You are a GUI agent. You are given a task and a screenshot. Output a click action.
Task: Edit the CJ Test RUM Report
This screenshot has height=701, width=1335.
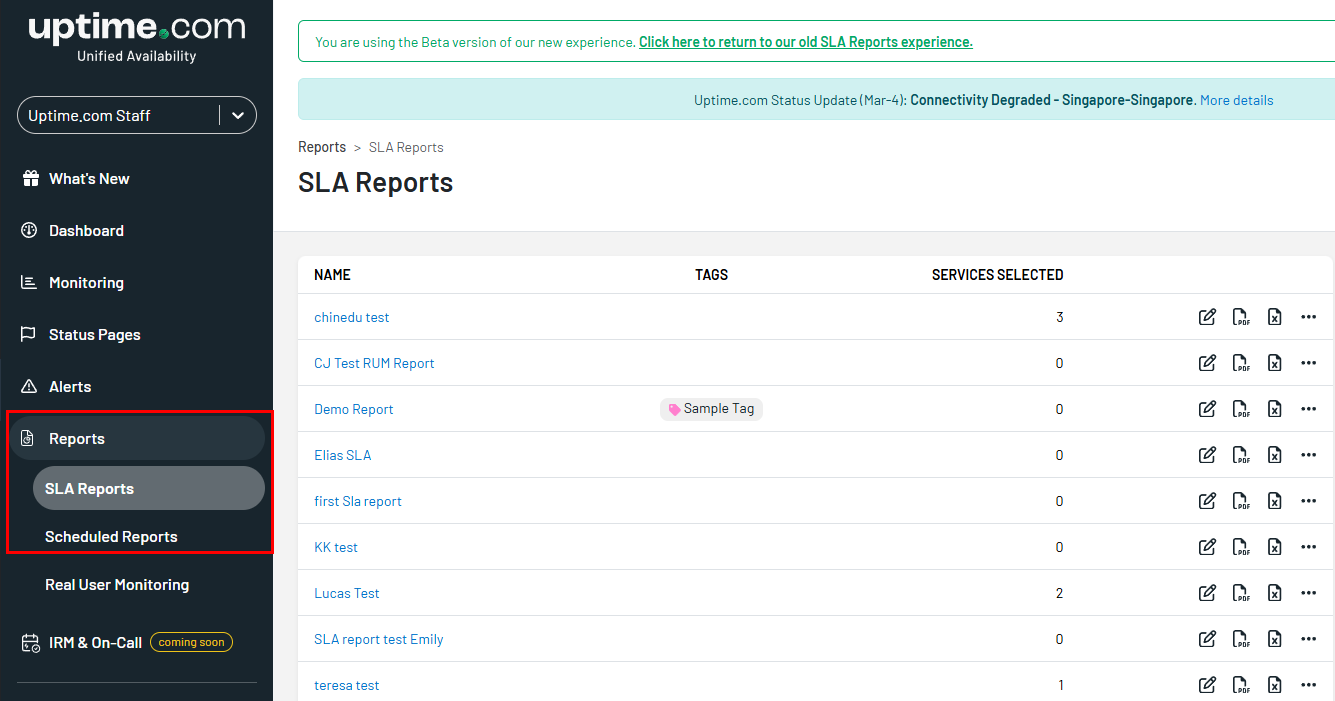point(1207,363)
